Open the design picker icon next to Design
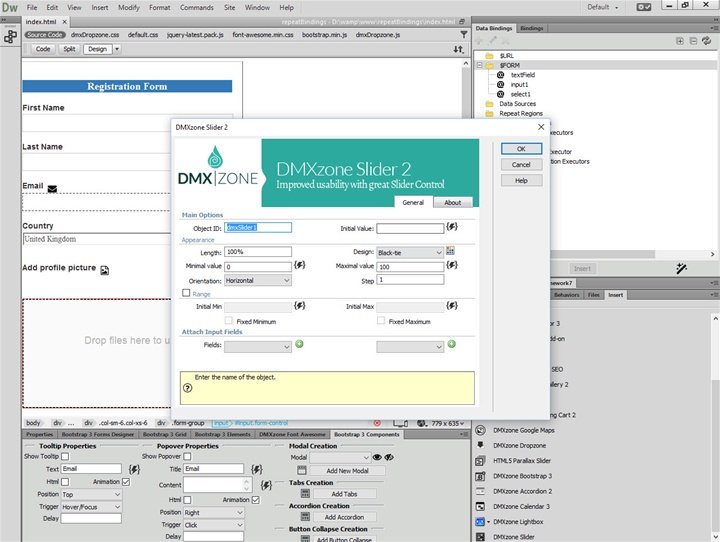 point(450,251)
